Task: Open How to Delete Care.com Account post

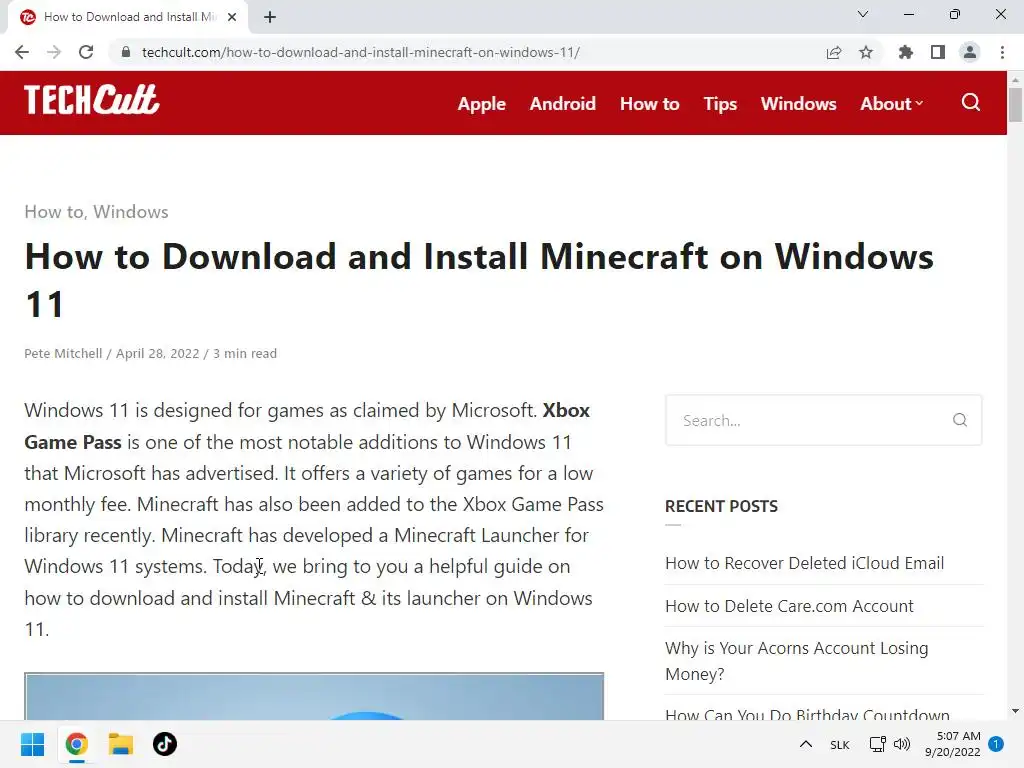Action: [789, 606]
